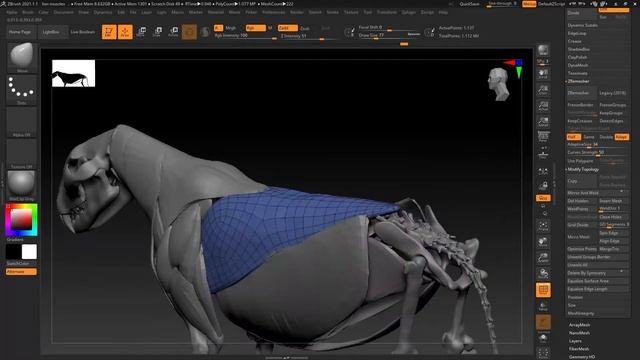Select the Move transform icon
The height and width of the screenshot is (360, 640).
(x=142, y=32)
